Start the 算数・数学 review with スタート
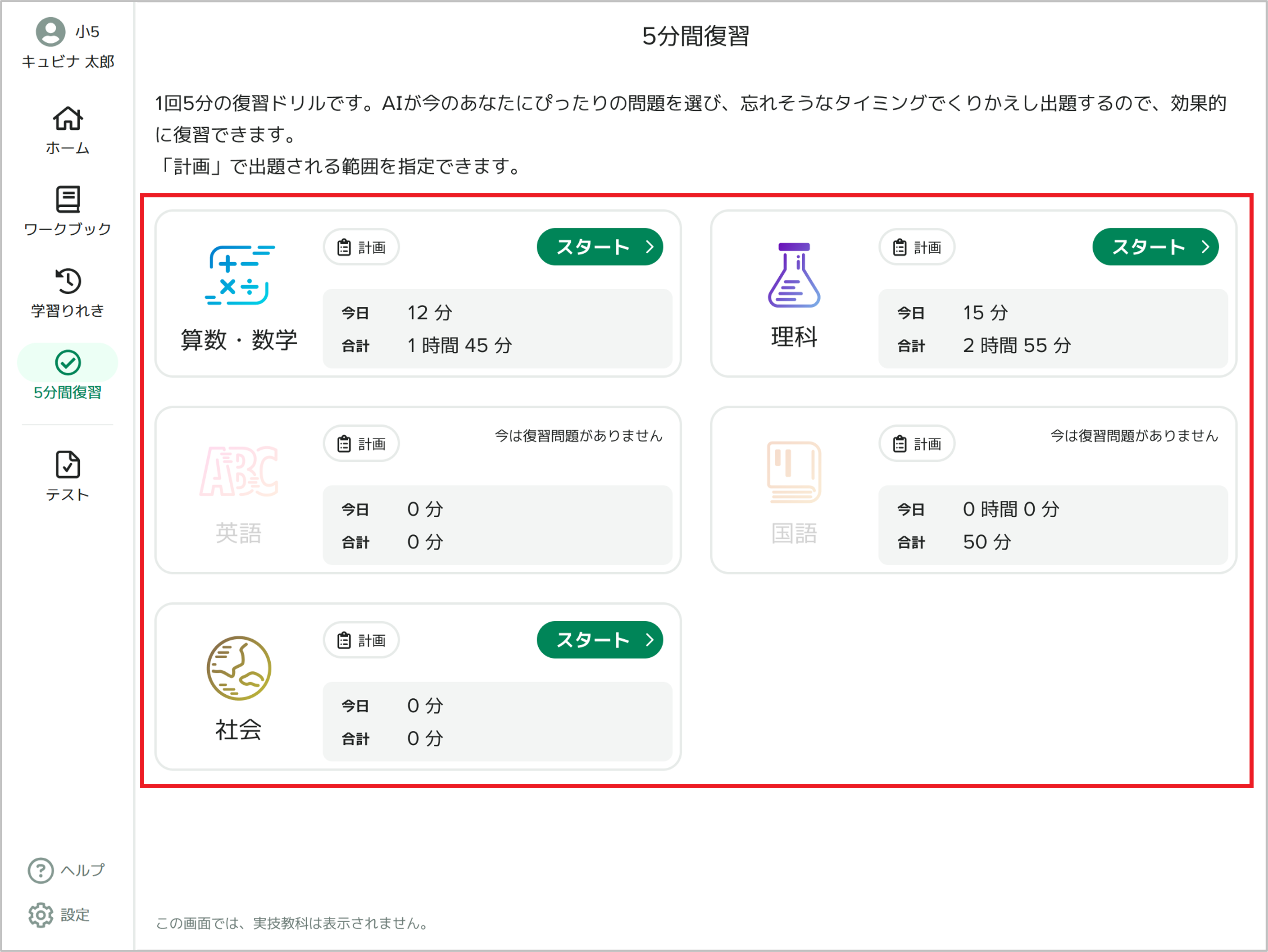 point(600,246)
